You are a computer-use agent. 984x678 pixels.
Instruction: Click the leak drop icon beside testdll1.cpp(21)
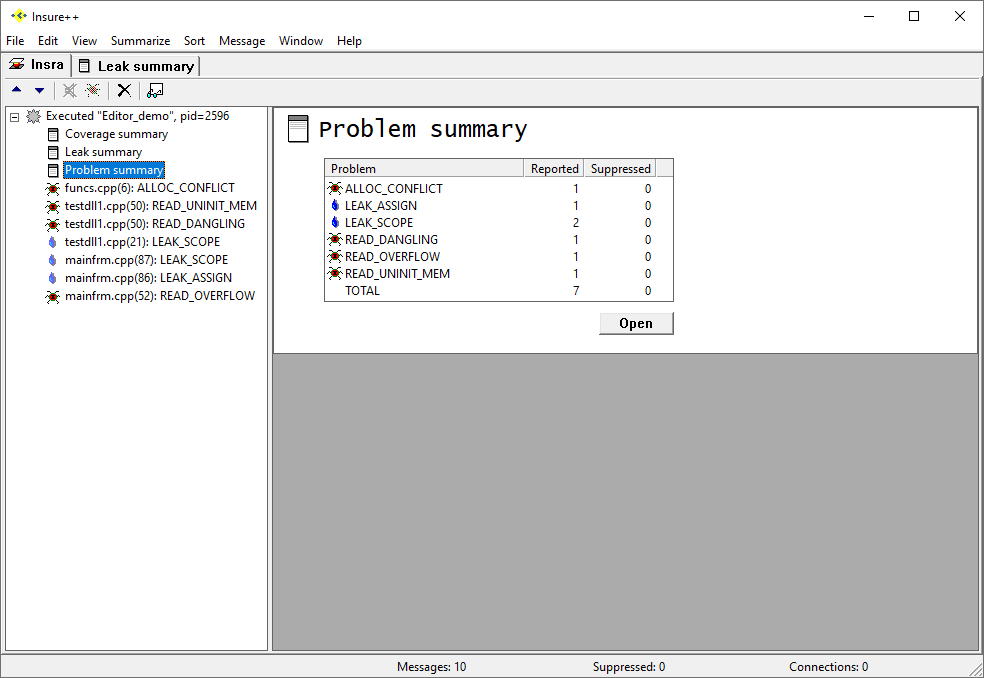coord(53,242)
